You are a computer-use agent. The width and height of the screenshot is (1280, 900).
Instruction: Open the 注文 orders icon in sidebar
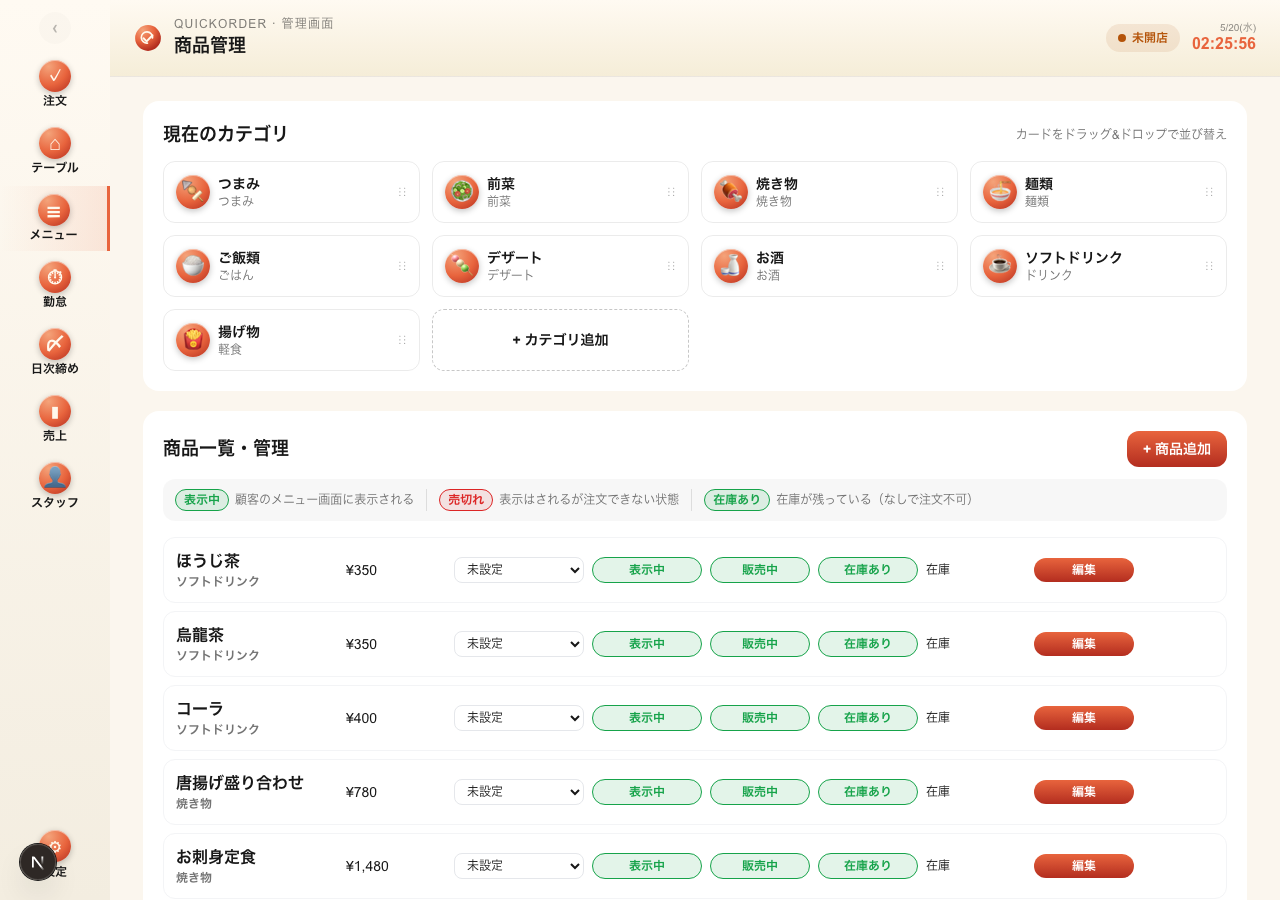click(55, 76)
